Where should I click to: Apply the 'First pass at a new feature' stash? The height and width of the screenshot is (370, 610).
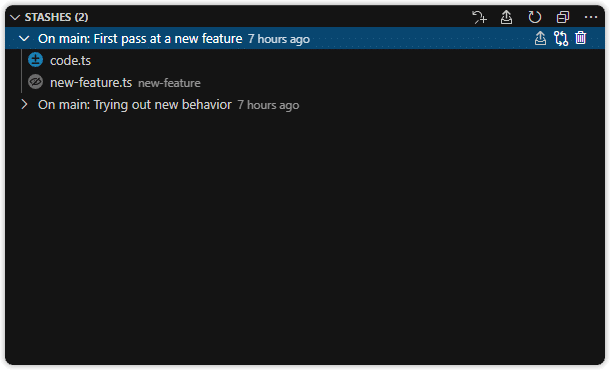point(540,38)
